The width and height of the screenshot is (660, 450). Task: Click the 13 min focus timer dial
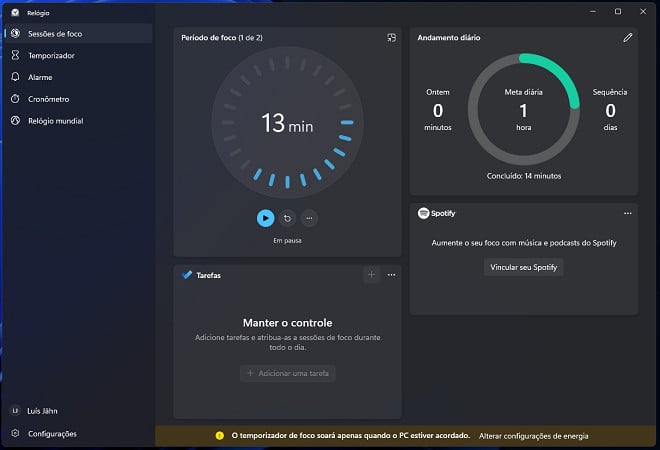pyautogui.click(x=287, y=123)
